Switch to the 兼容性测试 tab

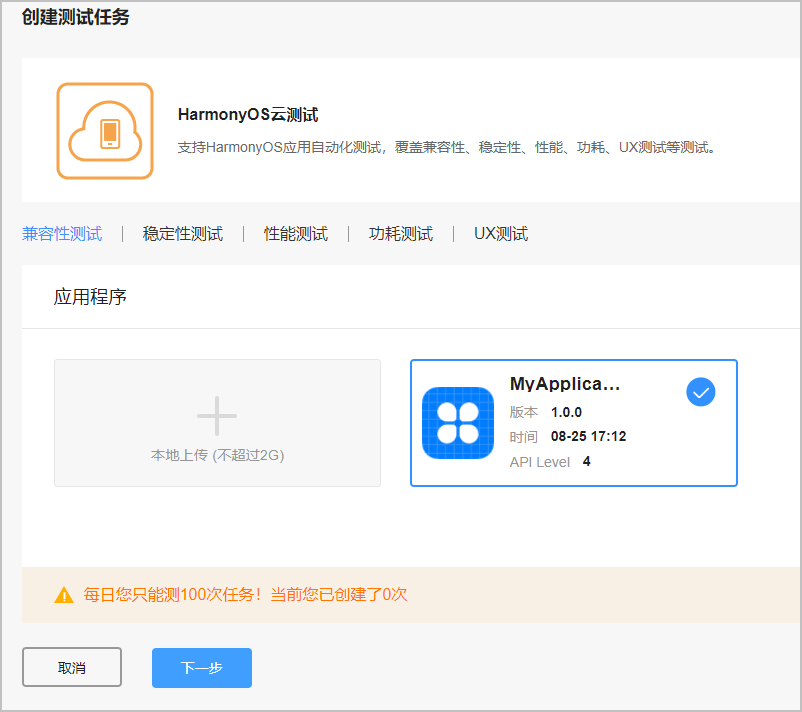(x=62, y=234)
